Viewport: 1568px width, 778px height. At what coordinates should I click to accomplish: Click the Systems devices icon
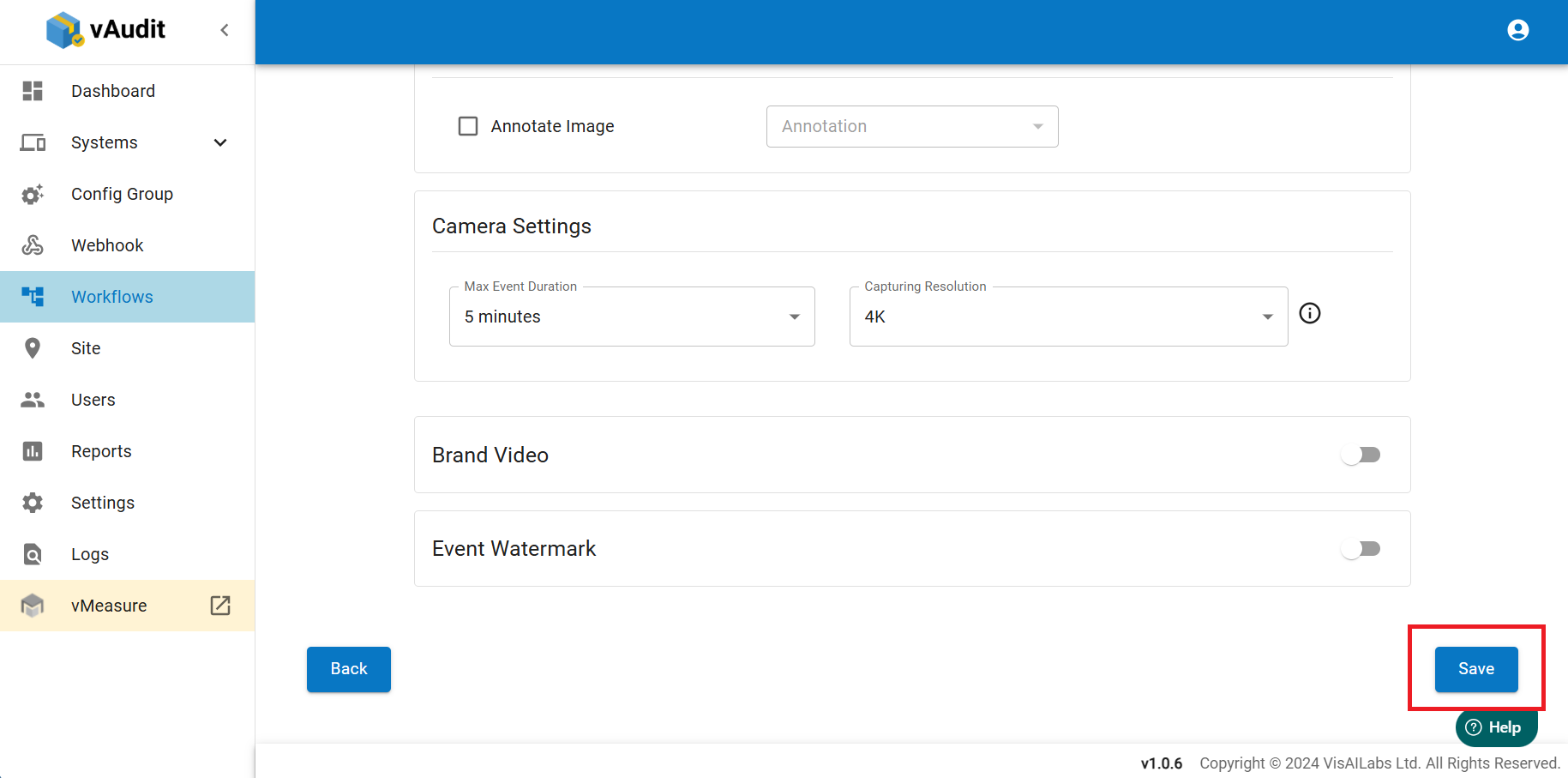(33, 142)
